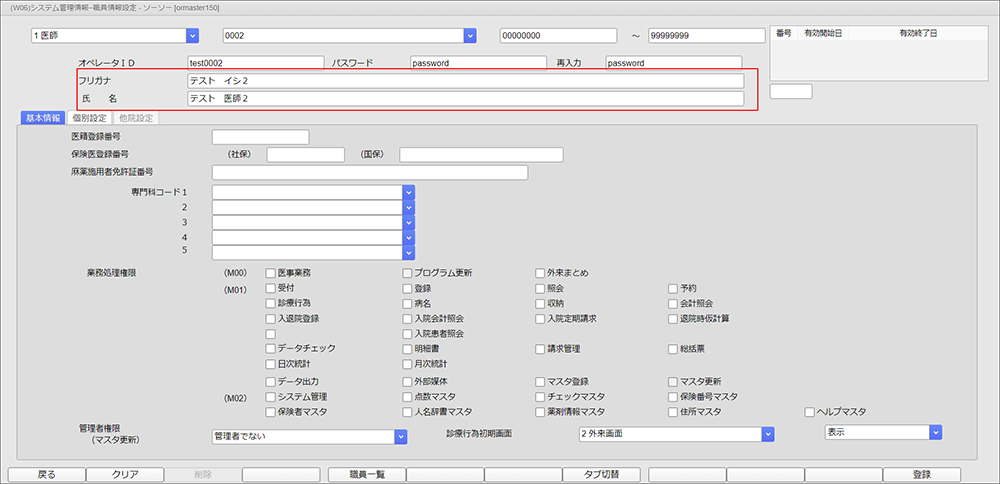Image resolution: width=1000 pixels, height=484 pixels.
Task: Toggle the 入退院登録 checkbox
Action: point(270,318)
